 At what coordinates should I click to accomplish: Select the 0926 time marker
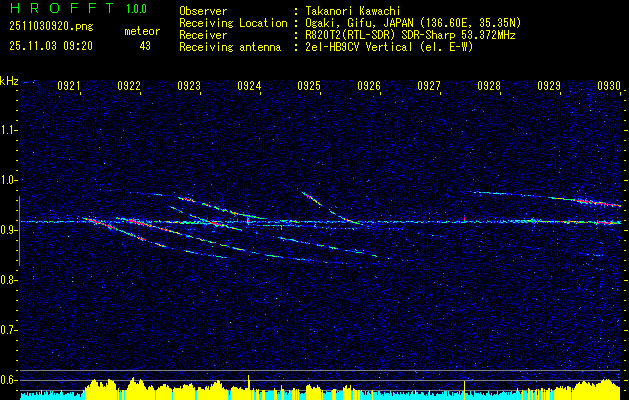369,85
